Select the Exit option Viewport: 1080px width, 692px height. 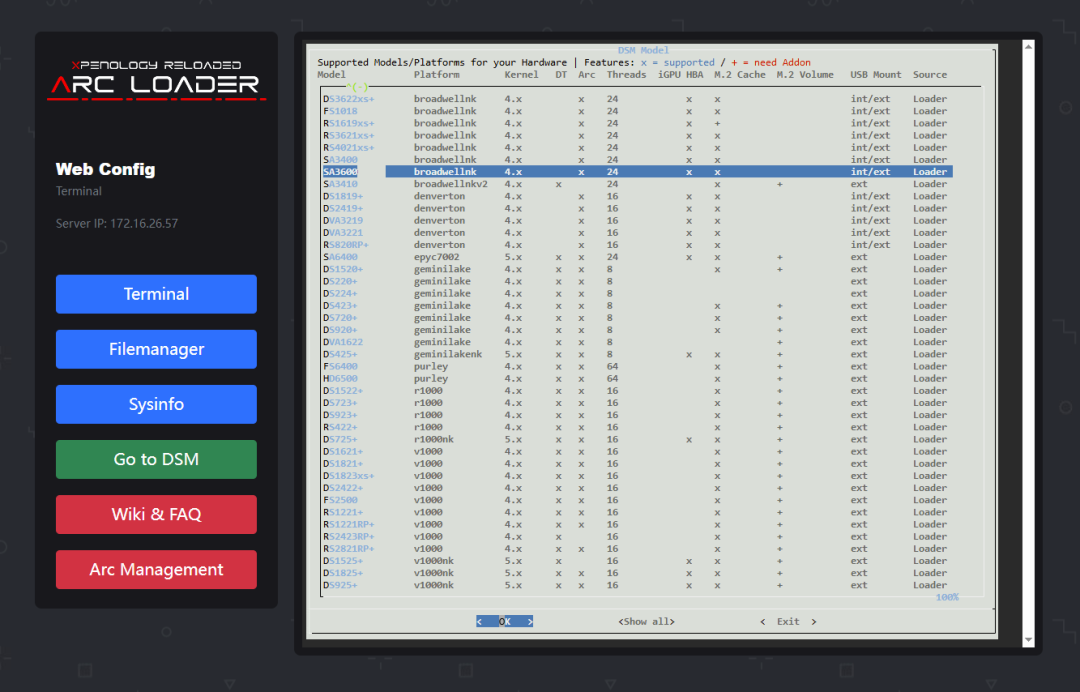pos(788,621)
